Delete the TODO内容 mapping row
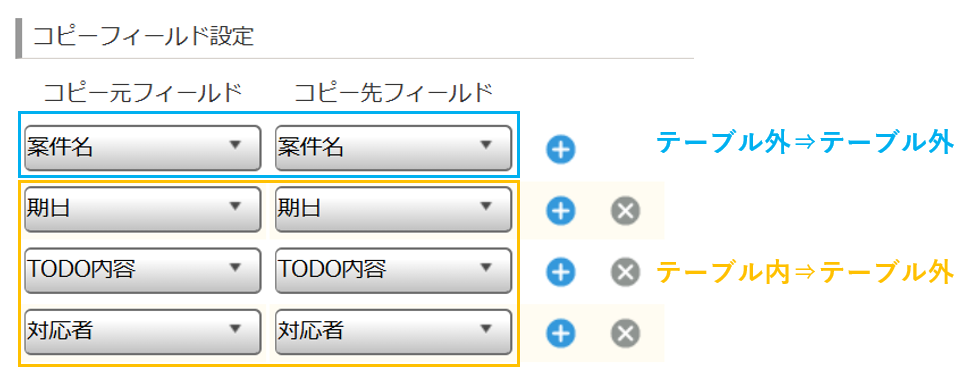 pyautogui.click(x=625, y=272)
